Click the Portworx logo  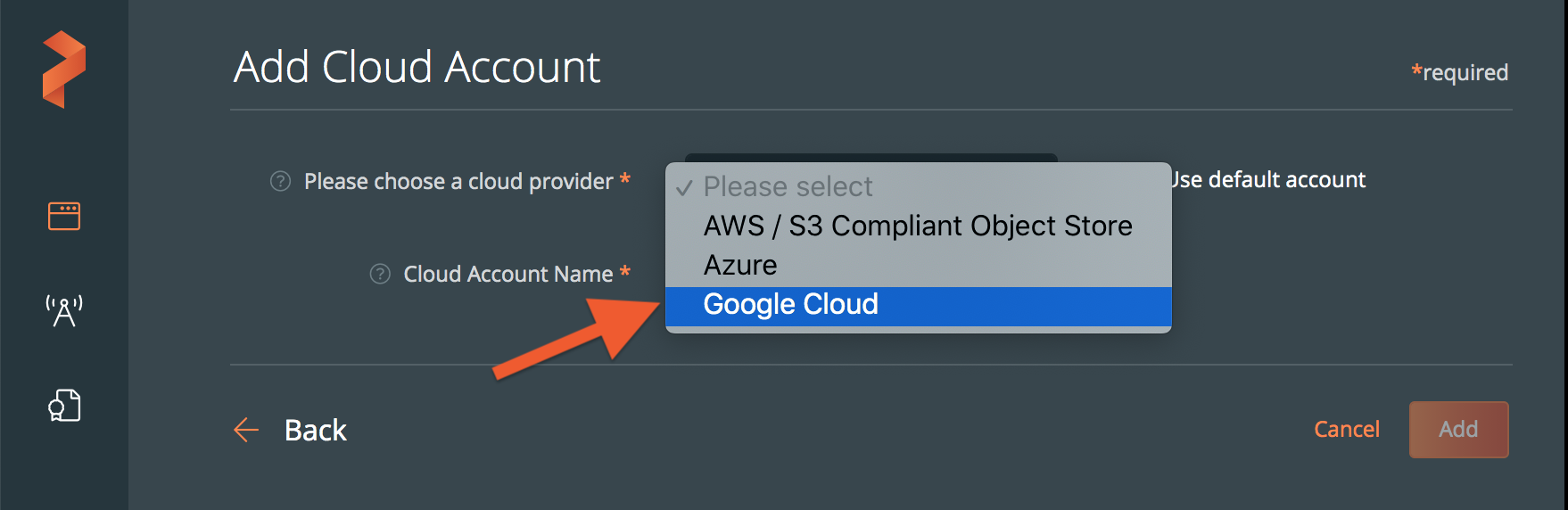[x=63, y=70]
